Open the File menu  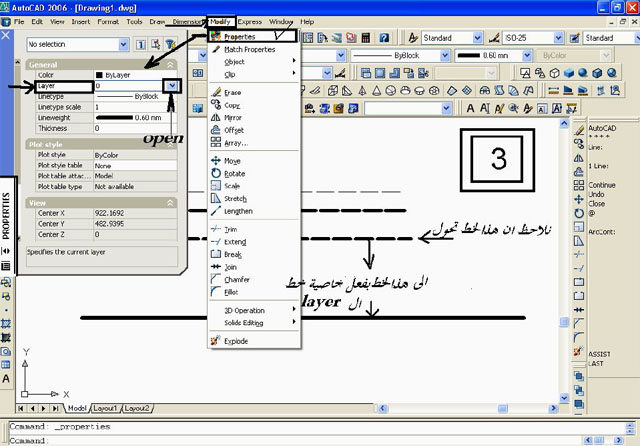tap(19, 22)
